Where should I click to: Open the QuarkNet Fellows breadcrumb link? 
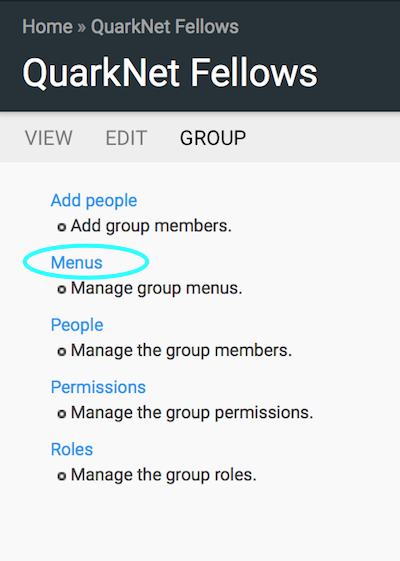click(x=165, y=27)
